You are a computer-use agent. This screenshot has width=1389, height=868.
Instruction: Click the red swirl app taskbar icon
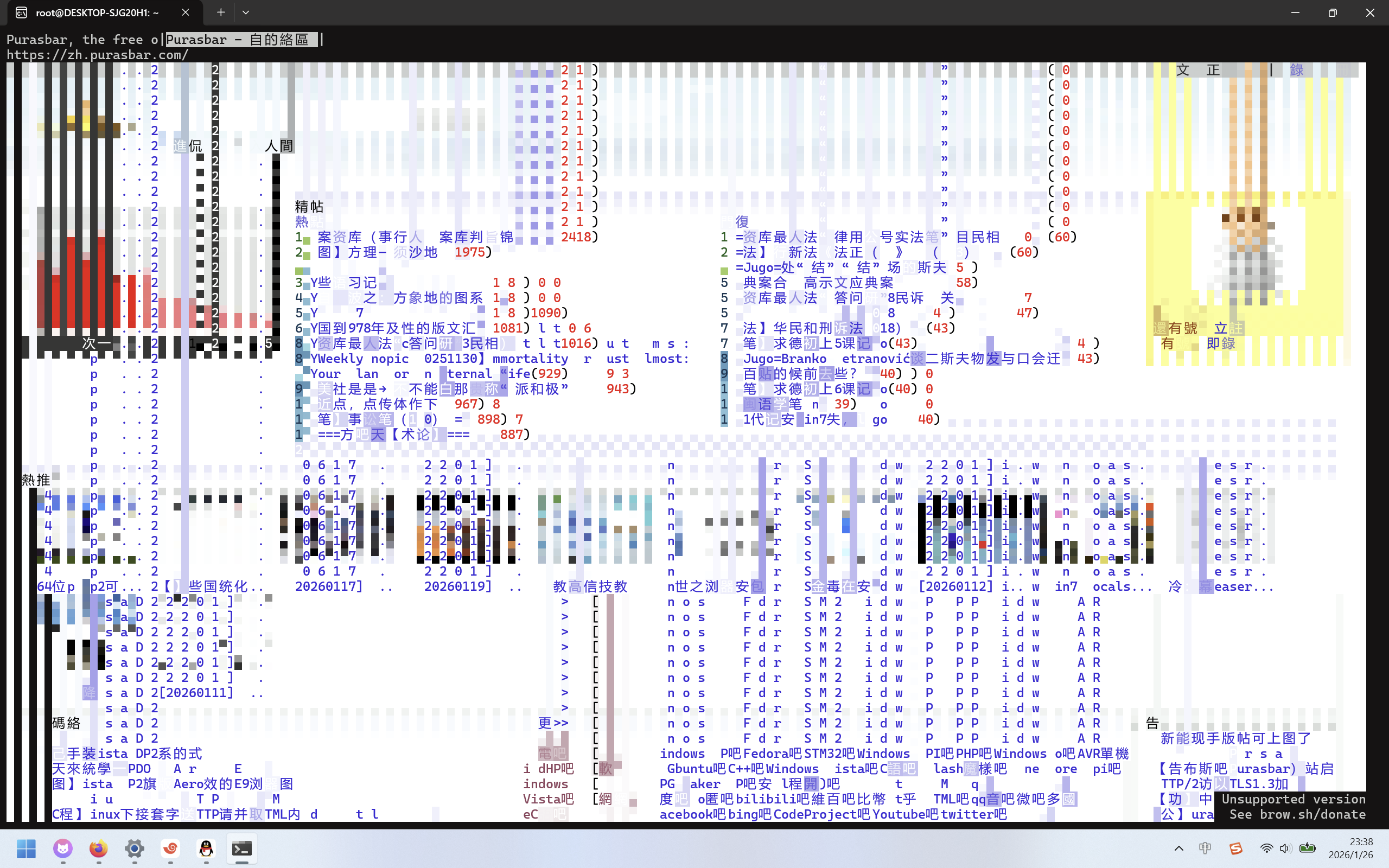170,848
